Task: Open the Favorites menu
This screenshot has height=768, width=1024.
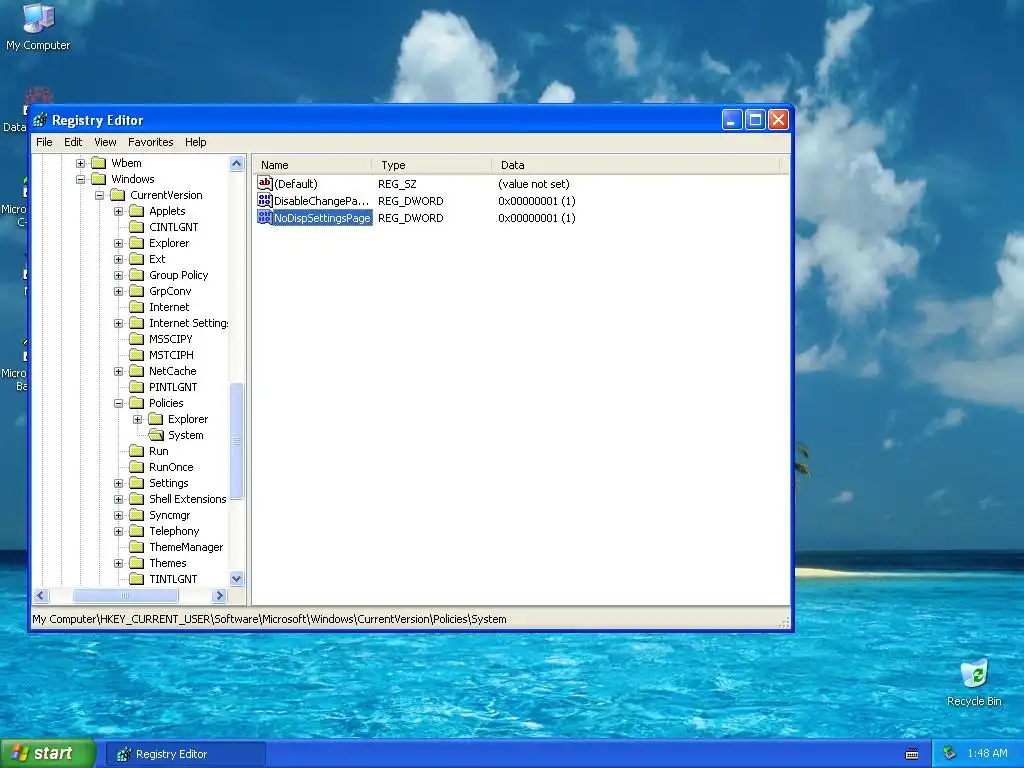Action: tap(150, 142)
